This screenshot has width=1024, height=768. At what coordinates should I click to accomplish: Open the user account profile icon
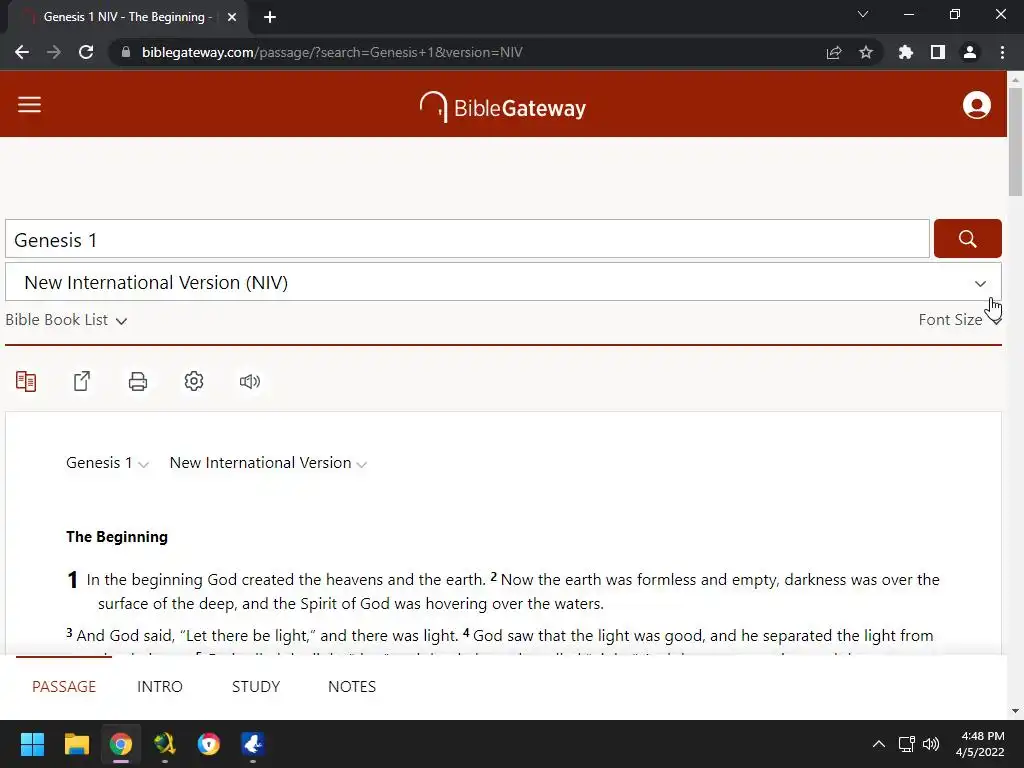click(976, 105)
